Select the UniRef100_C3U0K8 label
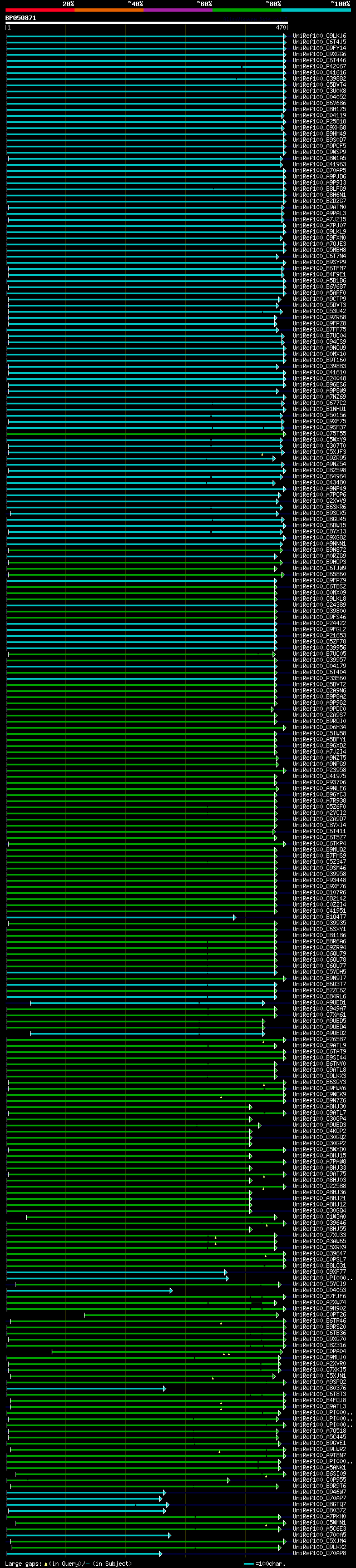This screenshot has width=356, height=1568. [x=319, y=91]
